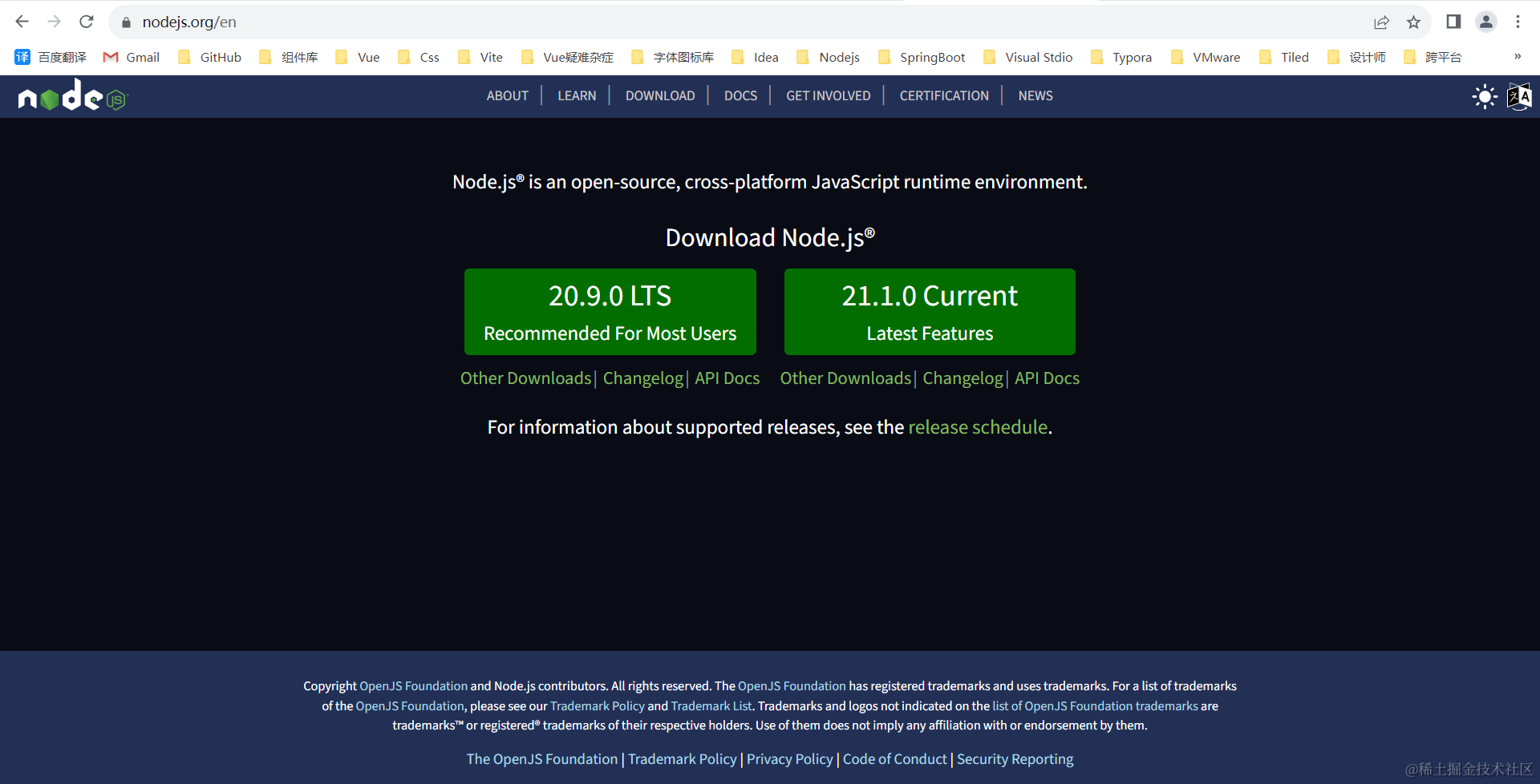This screenshot has height=784, width=1540.
Task: Select the Node.js logo to go home
Action: pyautogui.click(x=72, y=96)
